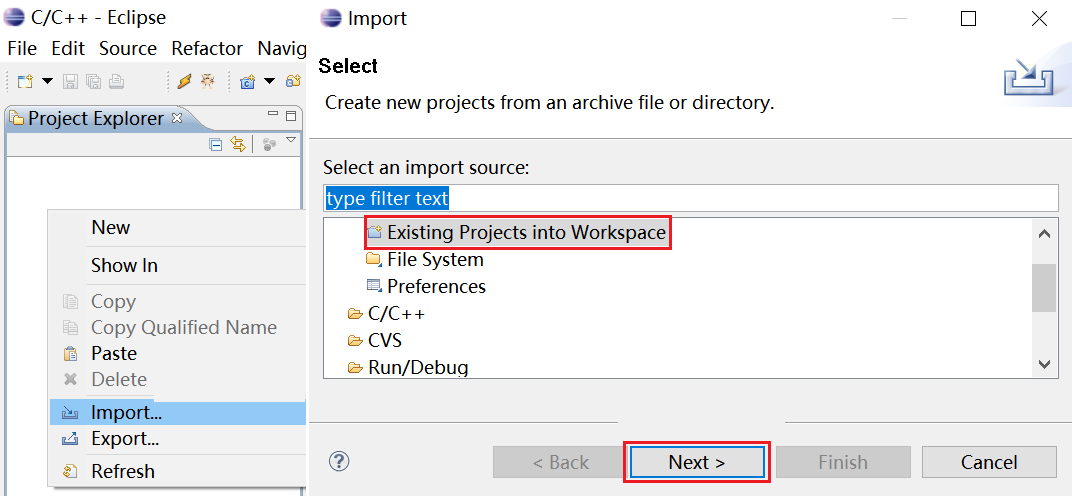1072x496 pixels.
Task: Click the lightning bolt toolbar icon
Action: (x=185, y=81)
